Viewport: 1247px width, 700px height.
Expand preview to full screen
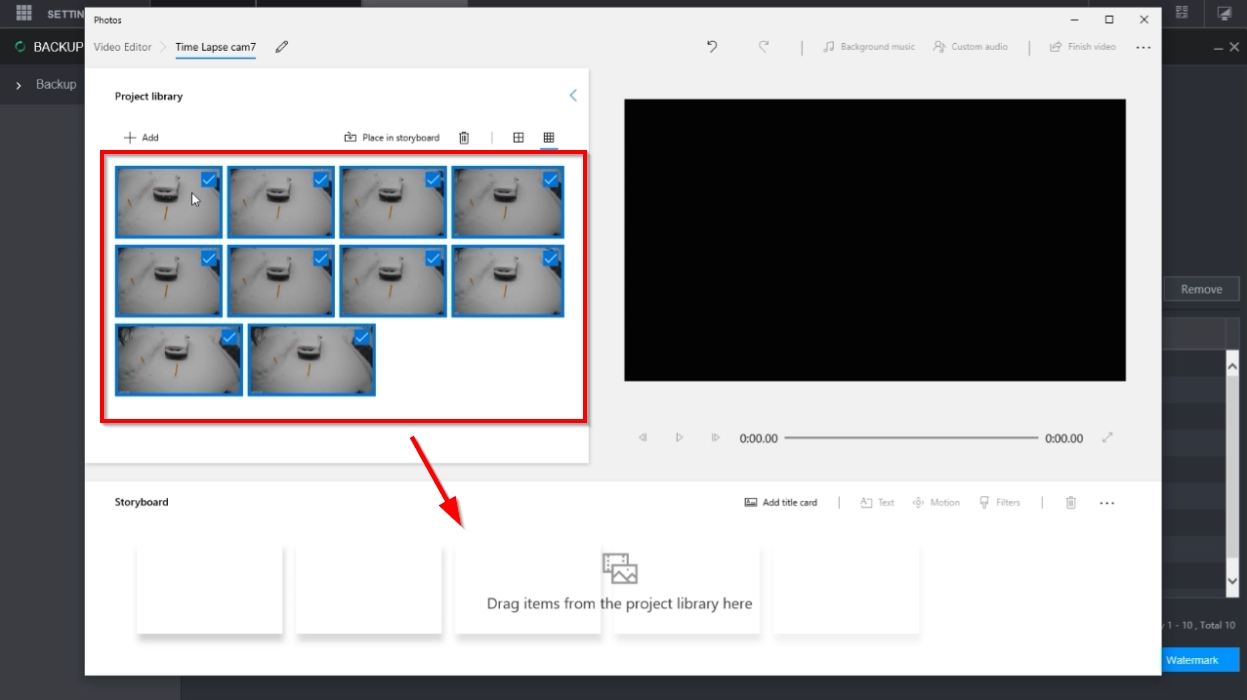coord(1107,438)
